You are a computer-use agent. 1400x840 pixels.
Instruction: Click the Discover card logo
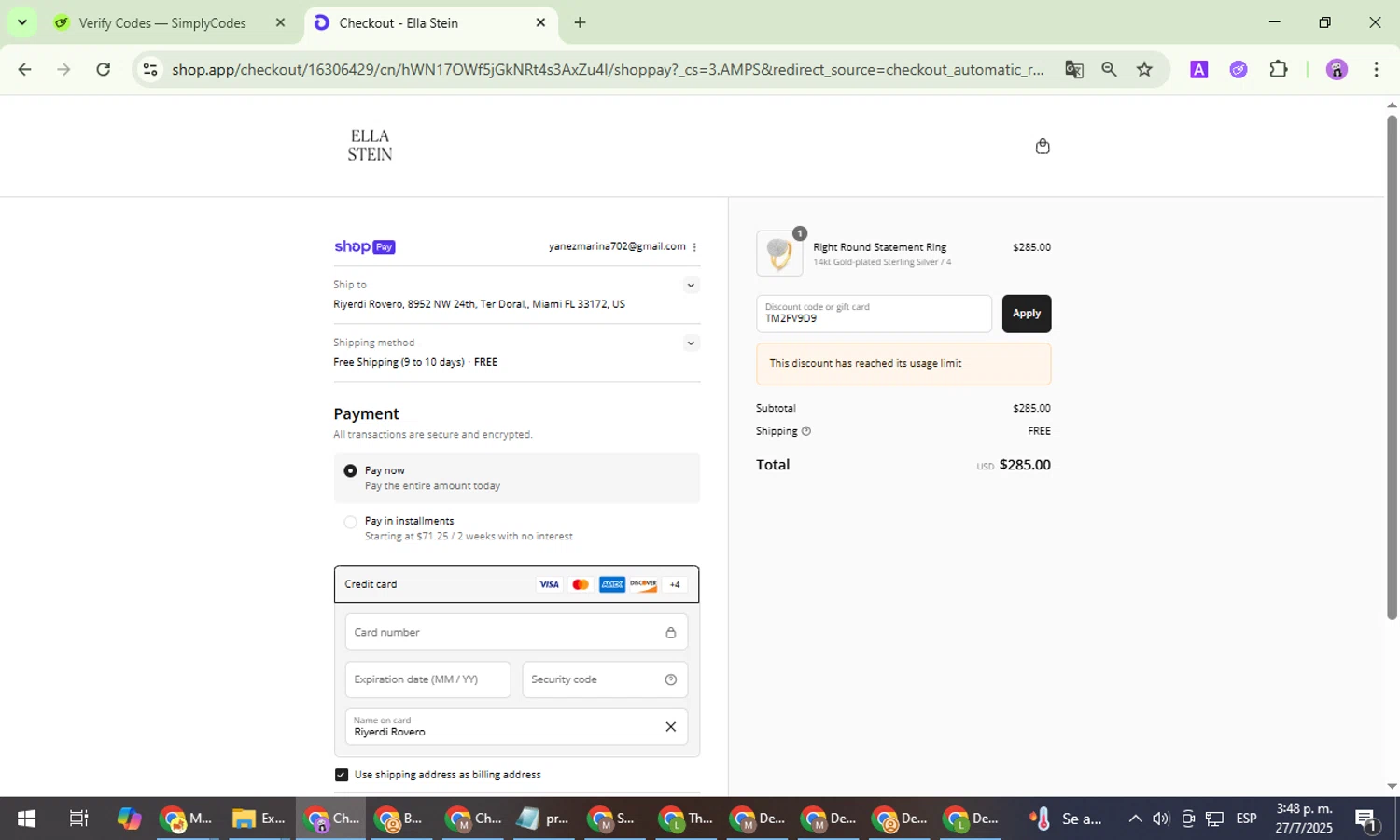[643, 584]
